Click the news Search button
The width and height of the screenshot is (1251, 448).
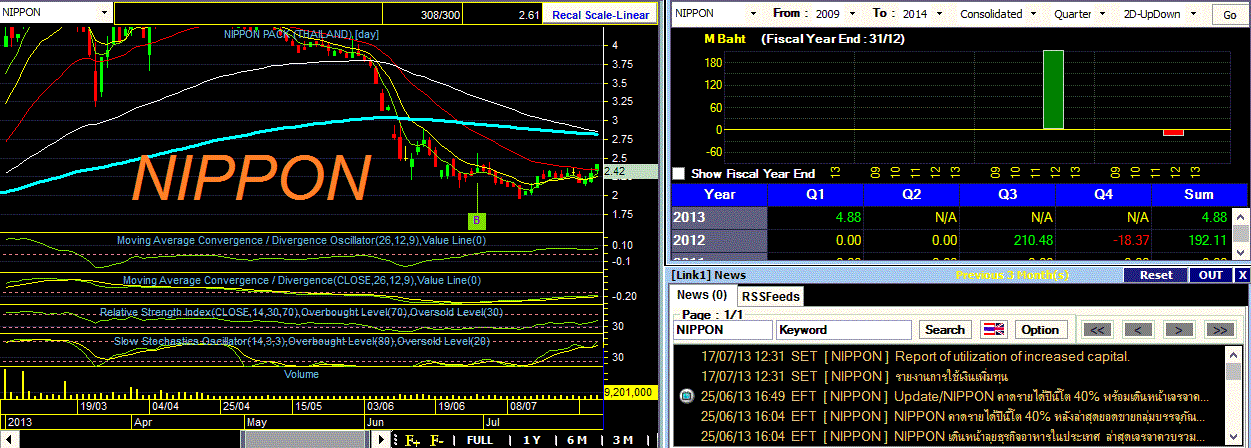tap(945, 329)
